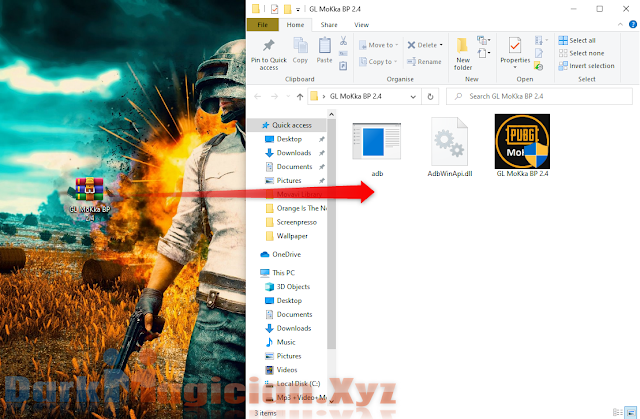Click Invert selection in ribbon
This screenshot has height=419, width=640.
tap(587, 66)
